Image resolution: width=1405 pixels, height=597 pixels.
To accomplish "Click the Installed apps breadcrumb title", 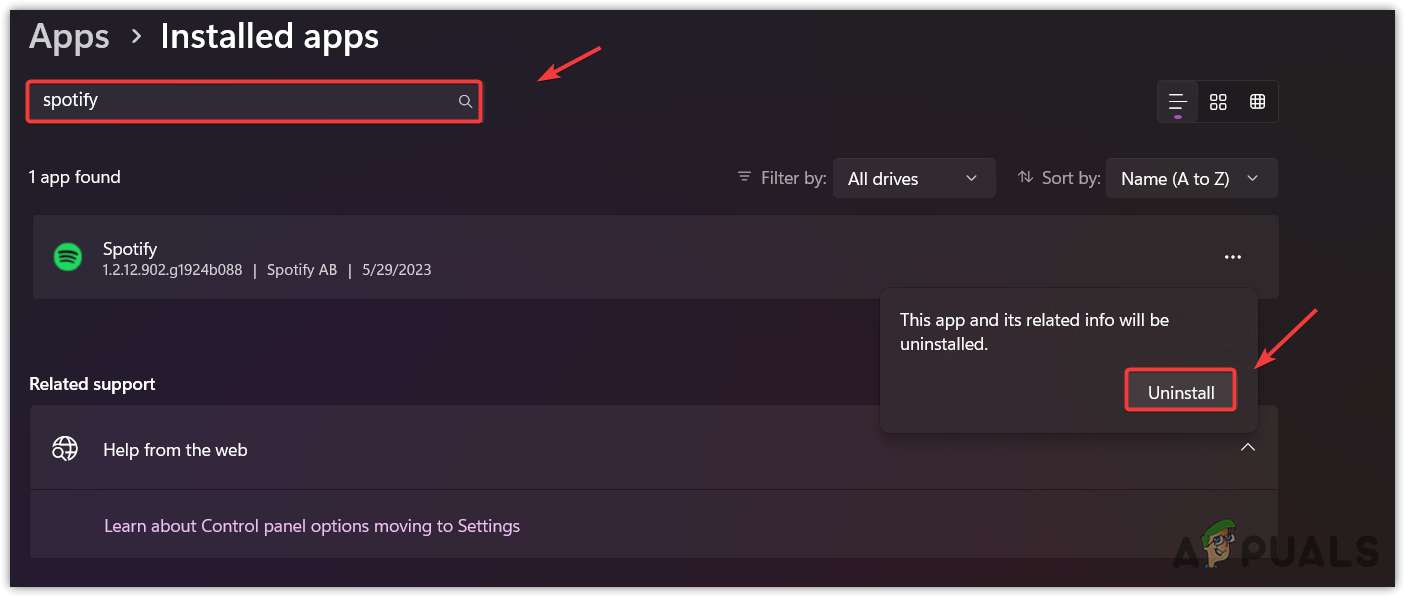I will (x=269, y=37).
